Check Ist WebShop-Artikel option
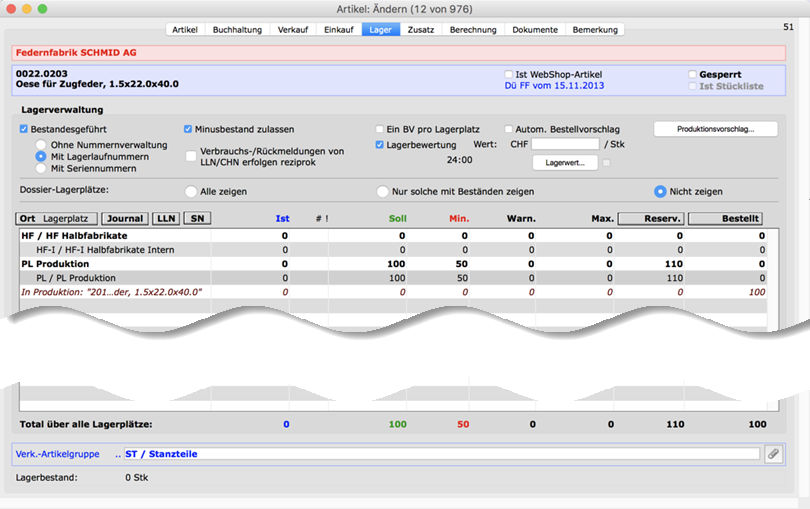This screenshot has height=509, width=810. click(x=510, y=74)
